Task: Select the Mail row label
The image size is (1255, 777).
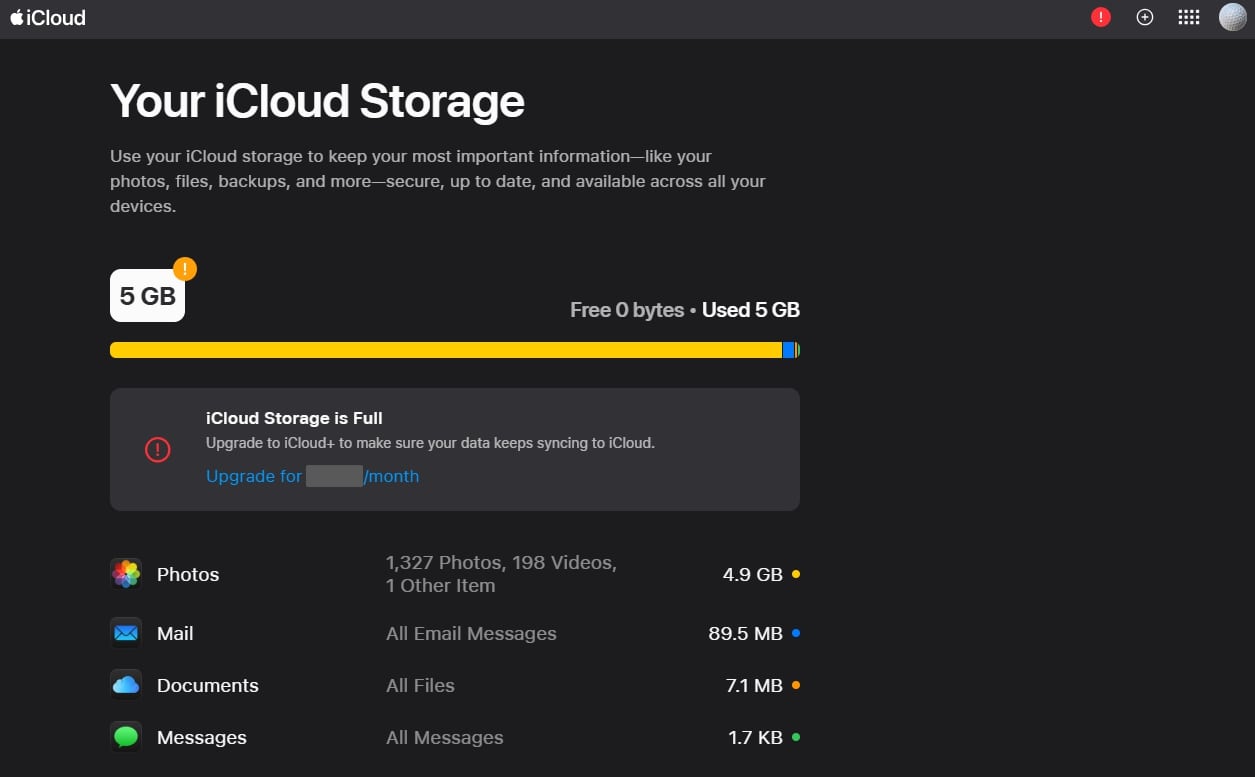Action: (175, 633)
